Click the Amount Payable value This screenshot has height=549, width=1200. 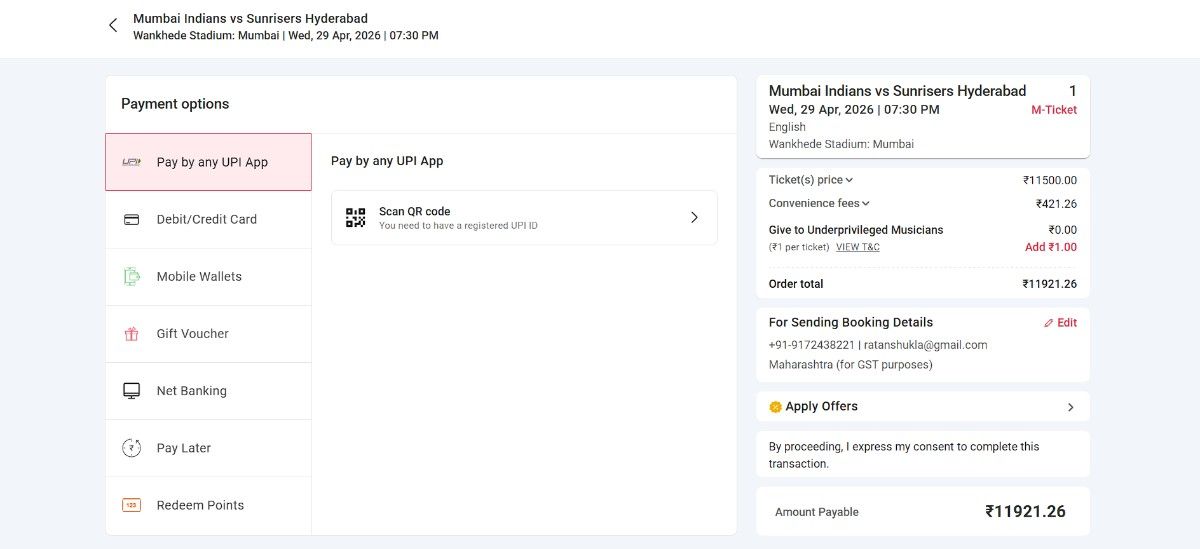pos(1025,512)
